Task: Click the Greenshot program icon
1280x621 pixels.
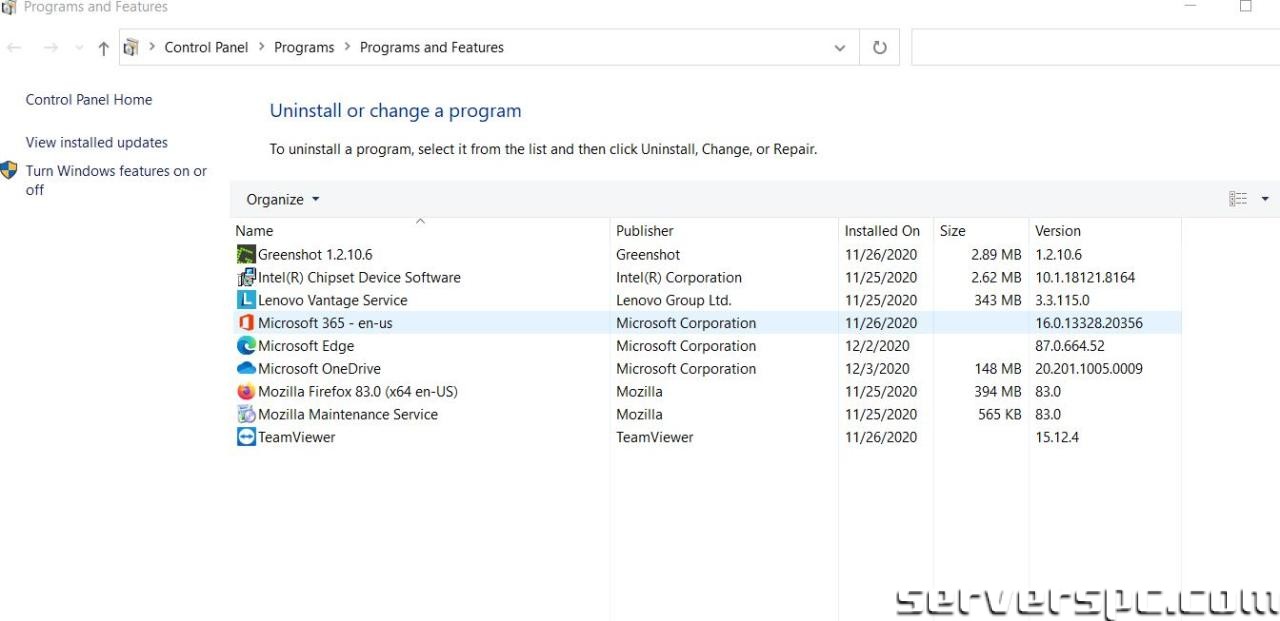Action: (x=246, y=255)
